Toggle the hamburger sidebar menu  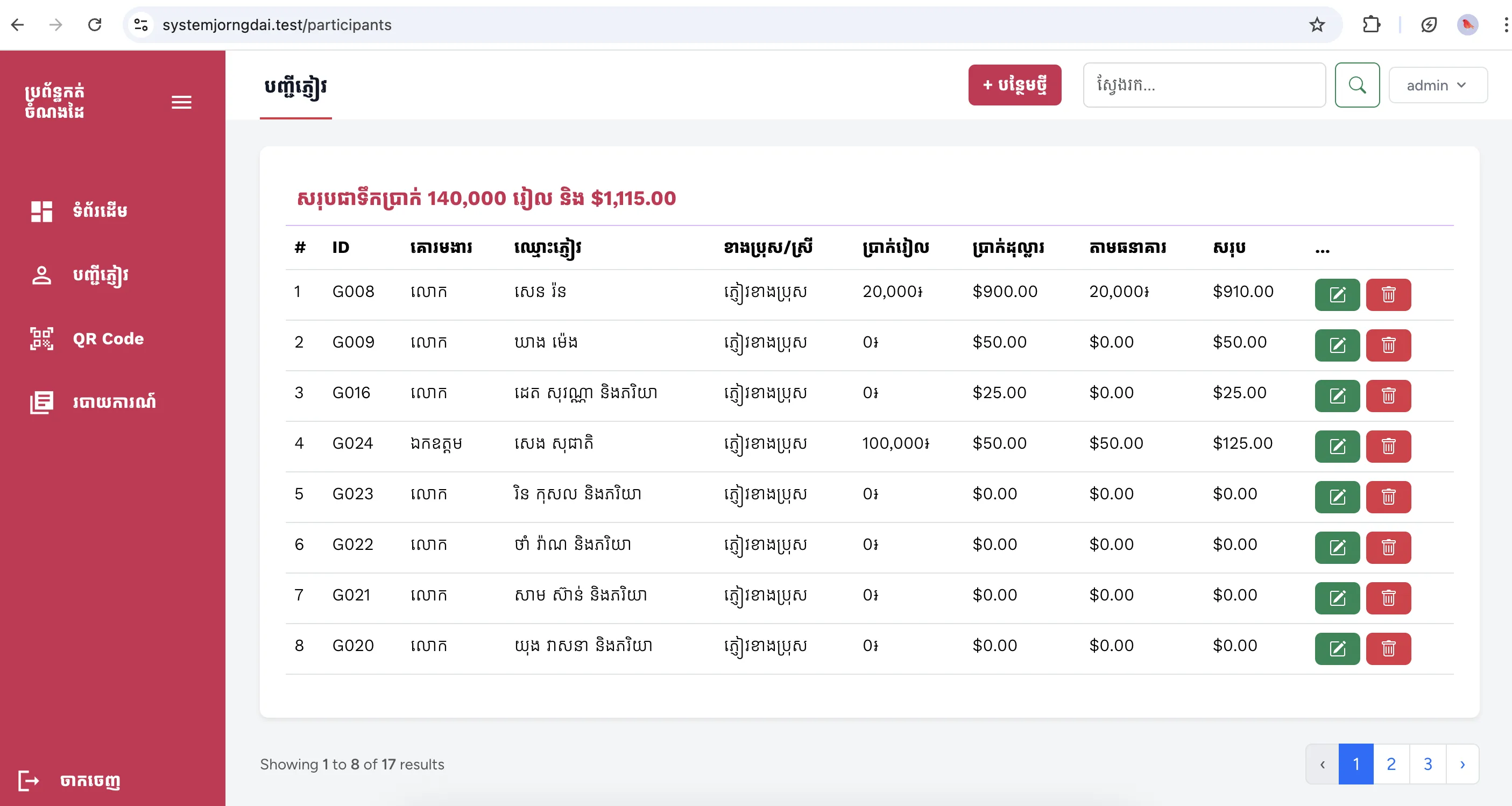[x=181, y=103]
